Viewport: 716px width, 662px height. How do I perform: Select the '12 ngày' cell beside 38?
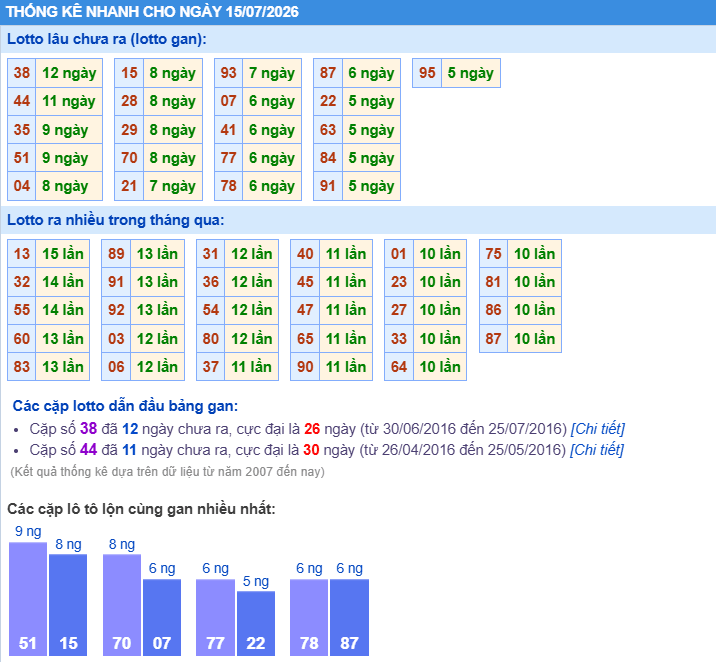click(69, 73)
